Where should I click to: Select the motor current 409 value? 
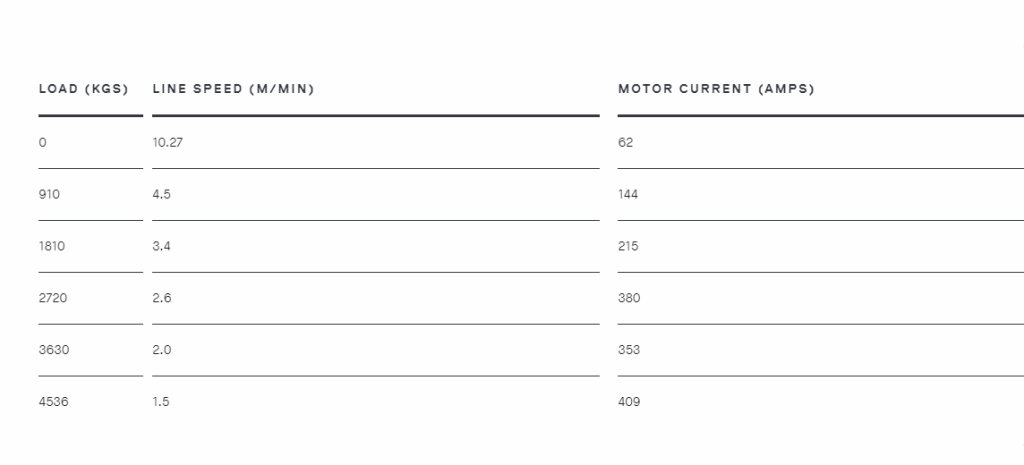point(629,402)
